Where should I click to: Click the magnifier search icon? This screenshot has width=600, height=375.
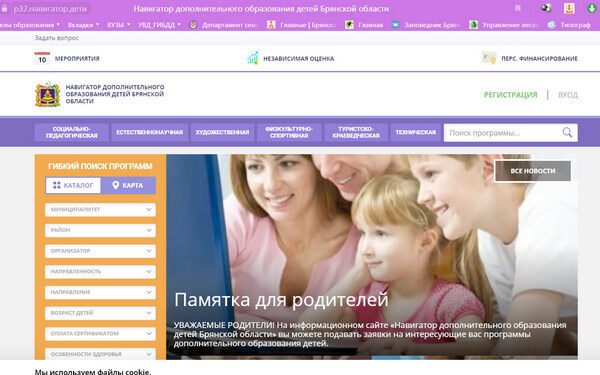point(567,133)
